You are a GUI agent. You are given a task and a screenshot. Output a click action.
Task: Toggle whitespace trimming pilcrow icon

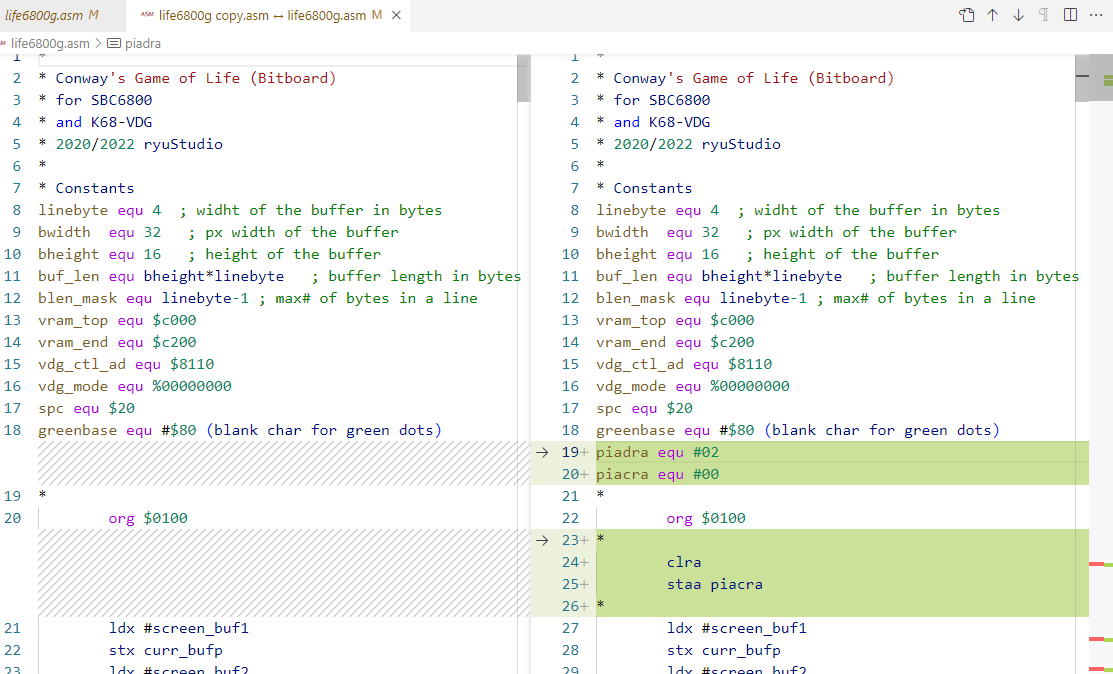(x=1044, y=15)
